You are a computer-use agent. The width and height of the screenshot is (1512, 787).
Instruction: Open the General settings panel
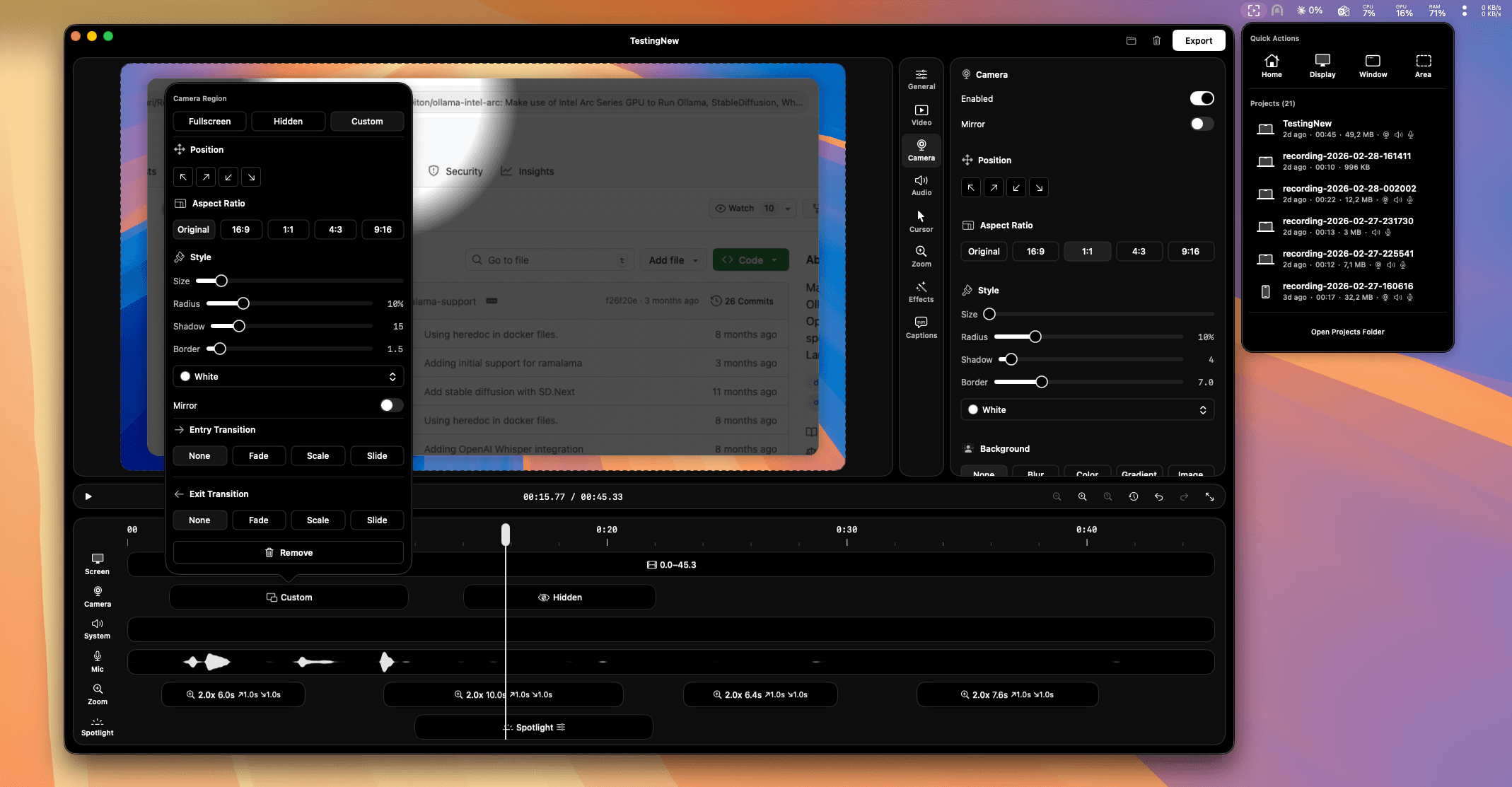point(921,78)
